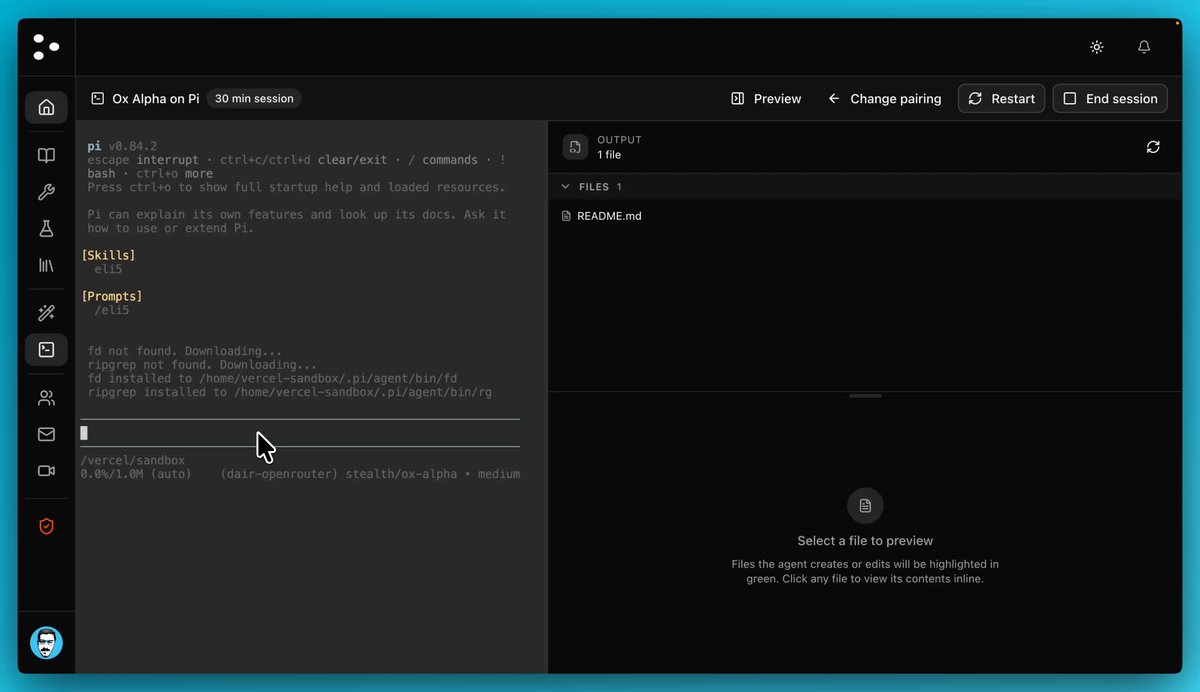Image resolution: width=1200 pixels, height=692 pixels.
Task: Click Change pairing
Action: click(x=885, y=99)
